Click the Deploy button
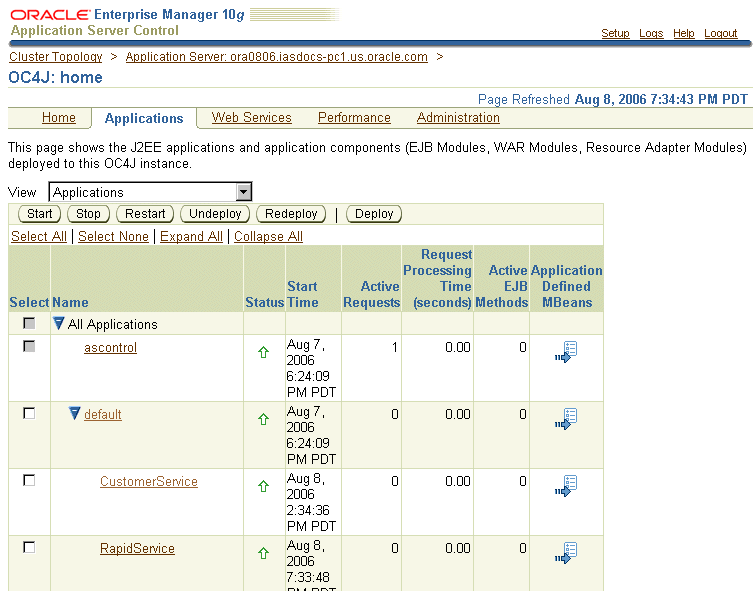This screenshot has height=591, width=753. (x=374, y=214)
